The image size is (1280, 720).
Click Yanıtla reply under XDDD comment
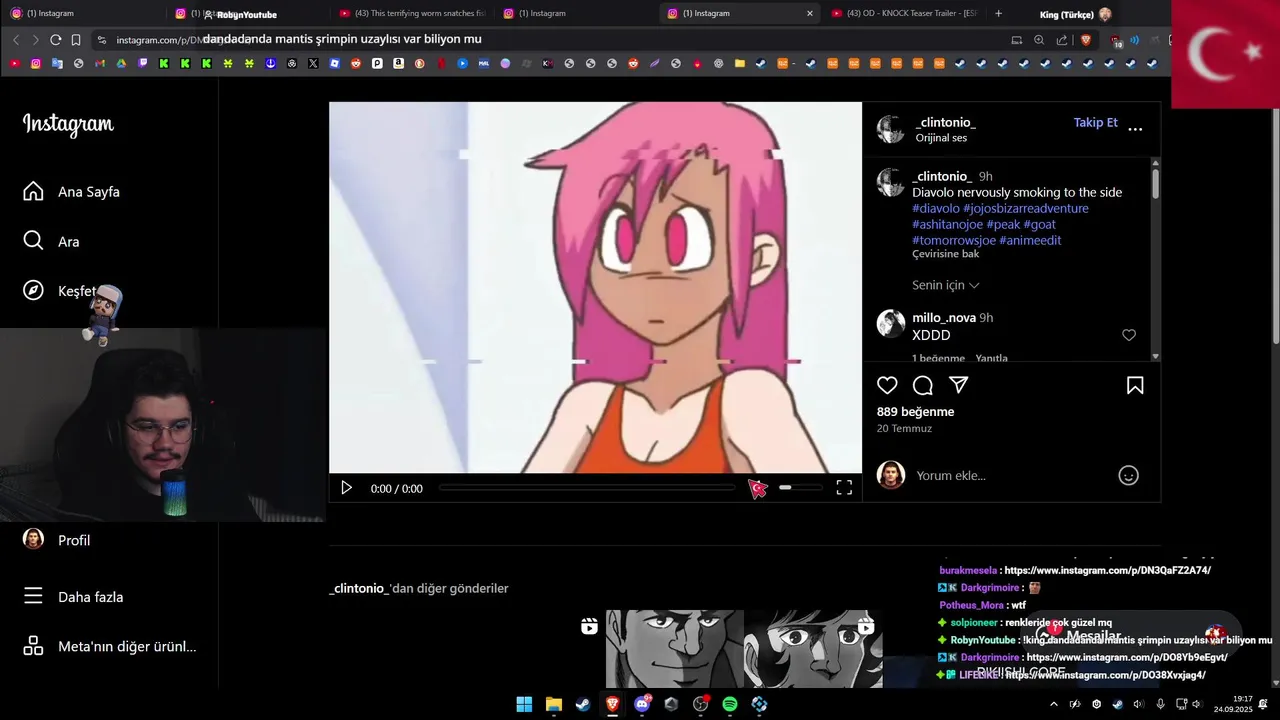[991, 358]
